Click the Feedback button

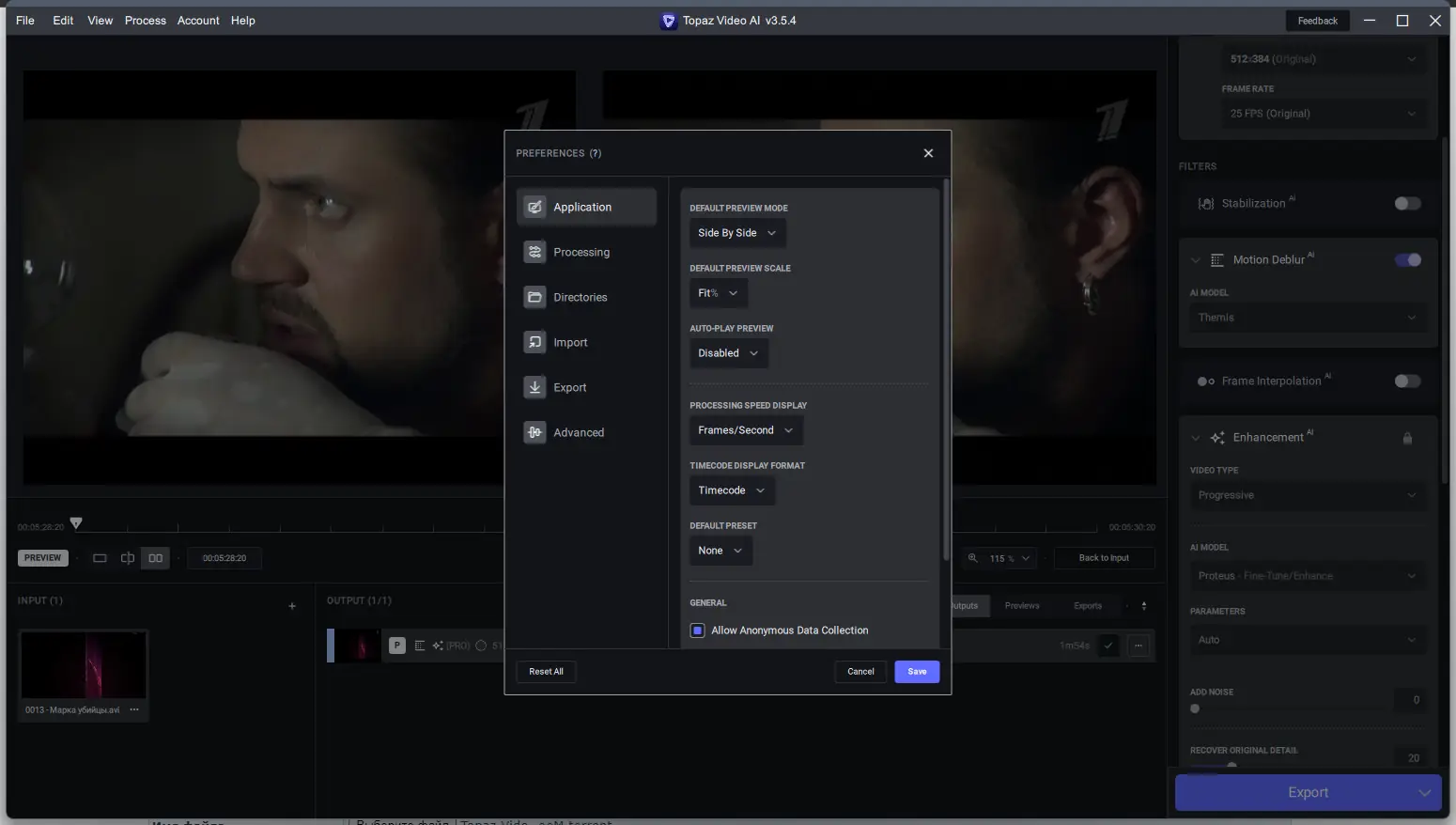(x=1317, y=21)
